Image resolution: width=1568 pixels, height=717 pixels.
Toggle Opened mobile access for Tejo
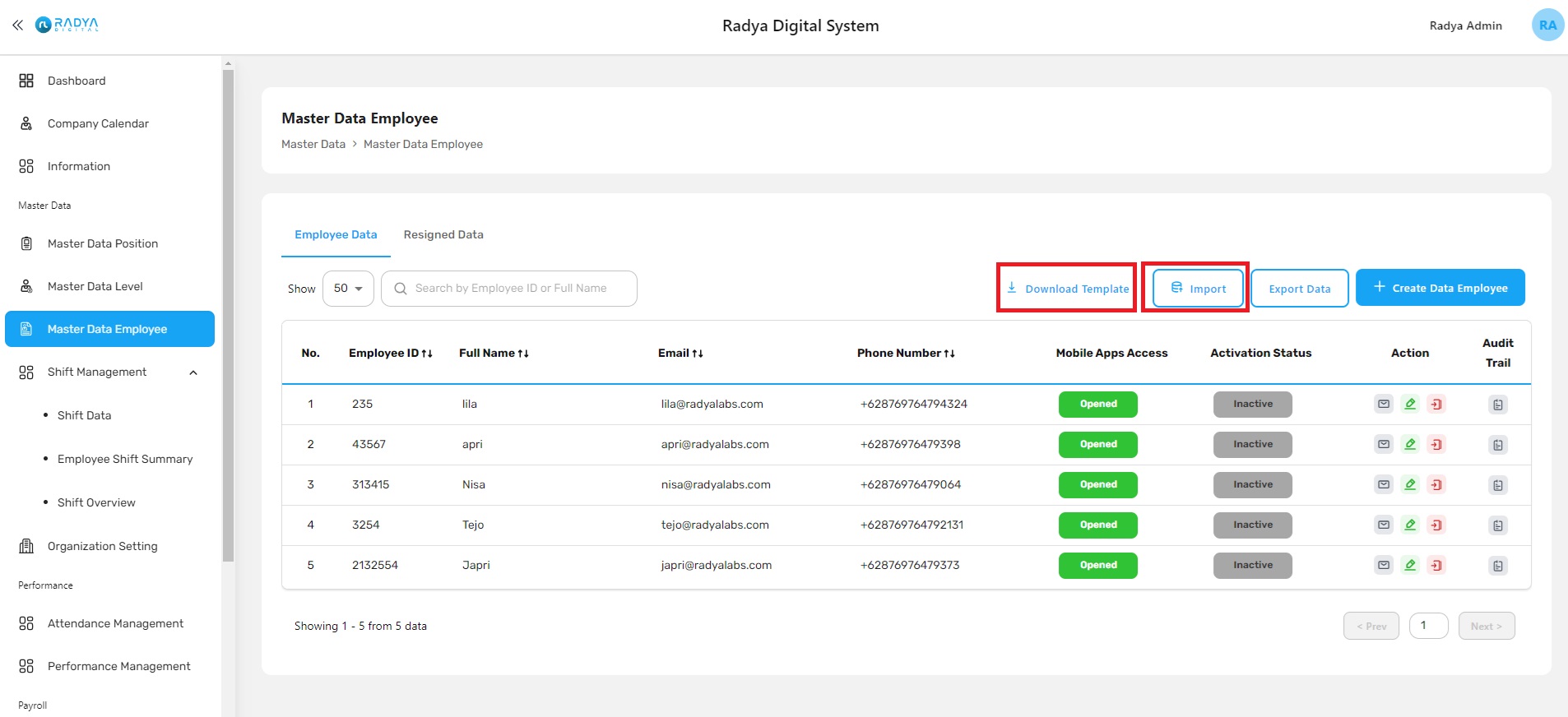1098,525
